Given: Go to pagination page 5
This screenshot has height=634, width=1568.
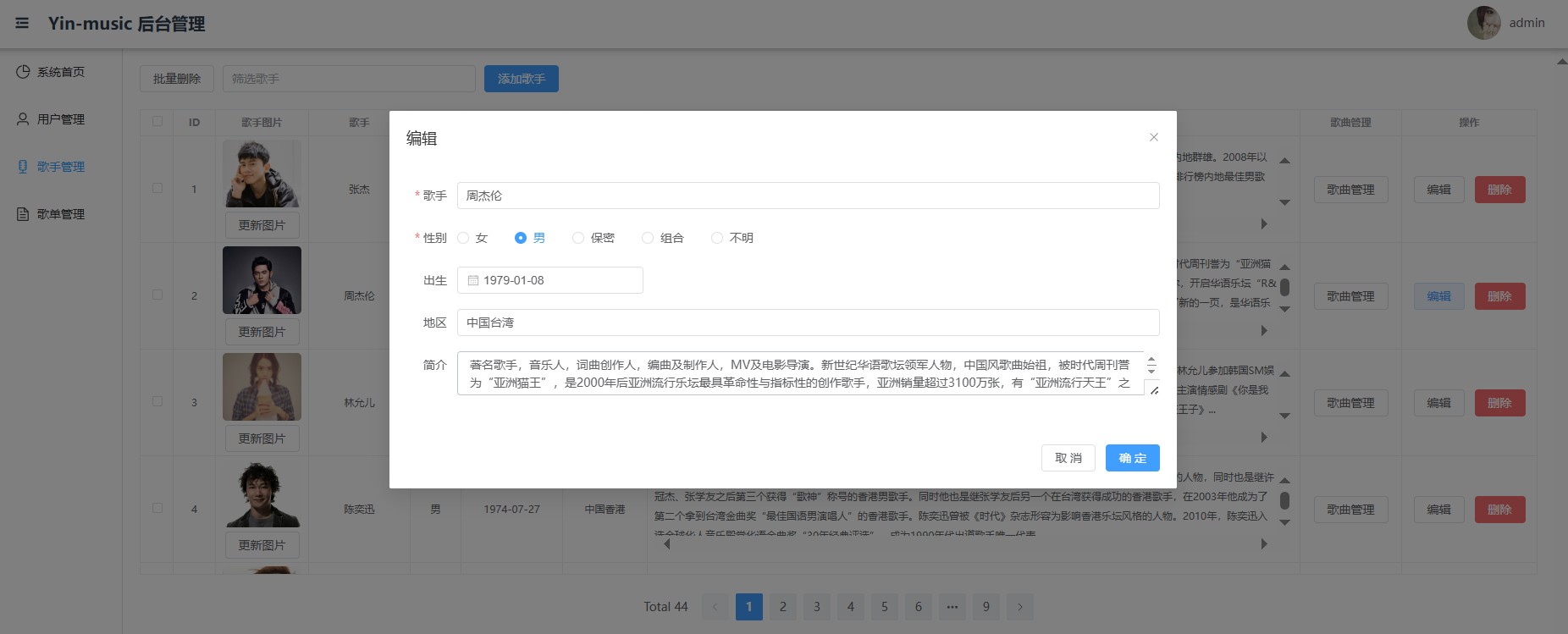Looking at the screenshot, I should 885,607.
